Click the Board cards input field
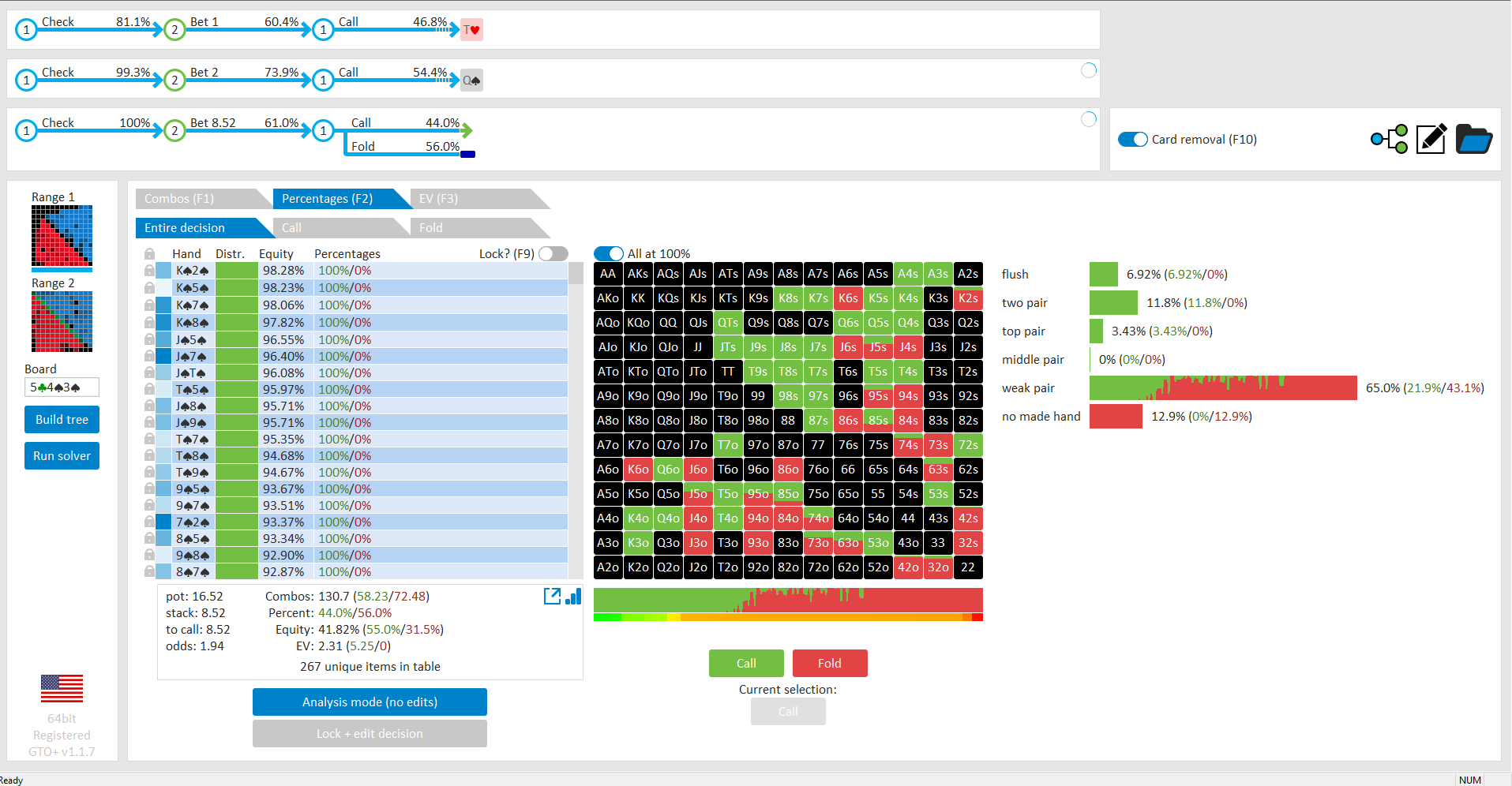Viewport: 1512px width, 786px height. 62,387
